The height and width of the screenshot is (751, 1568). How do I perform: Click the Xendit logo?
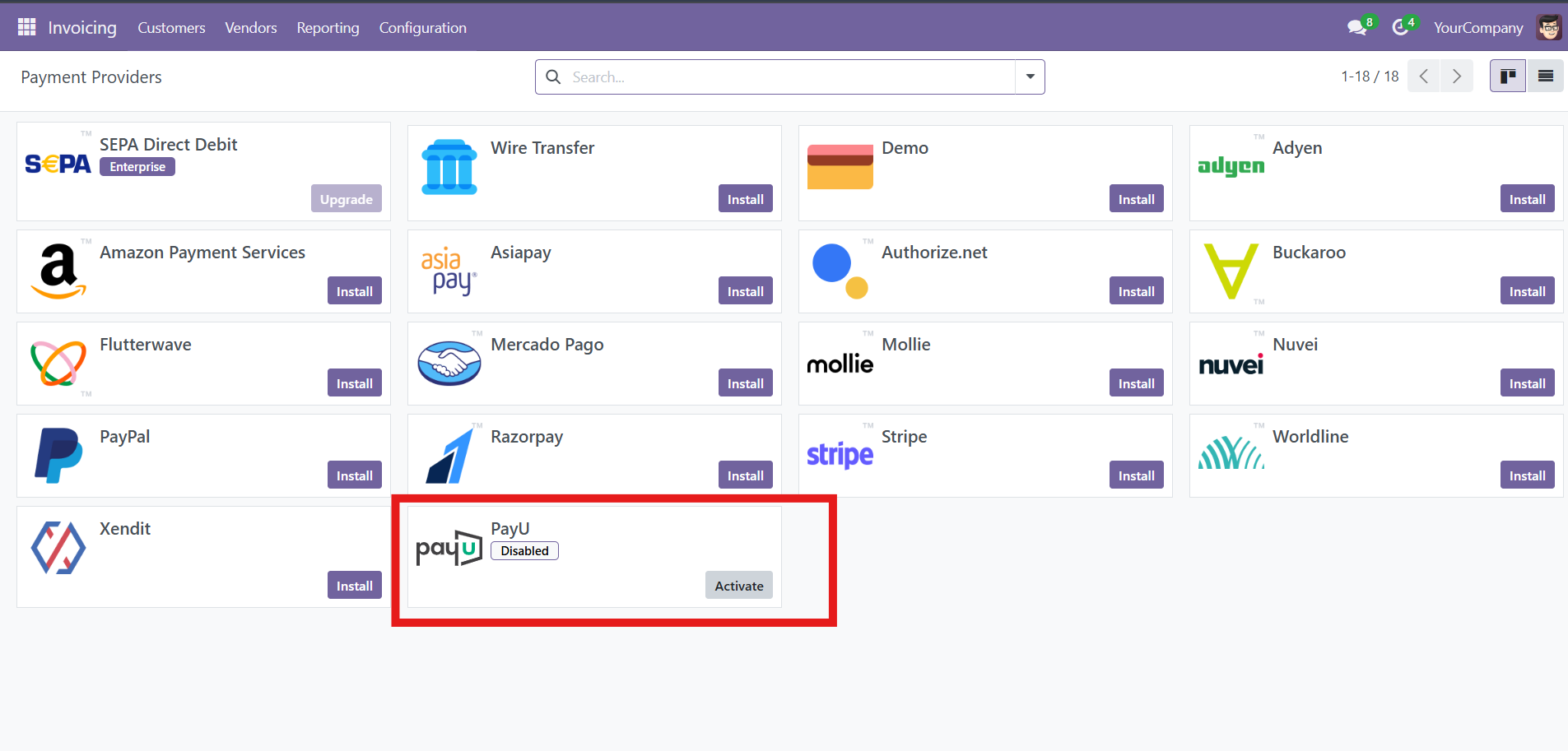[x=58, y=547]
